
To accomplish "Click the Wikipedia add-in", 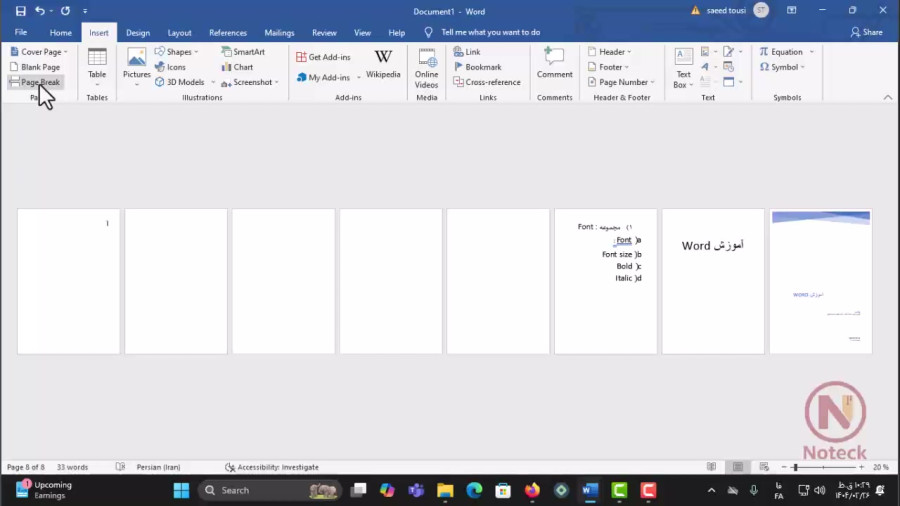I will click(x=383, y=64).
